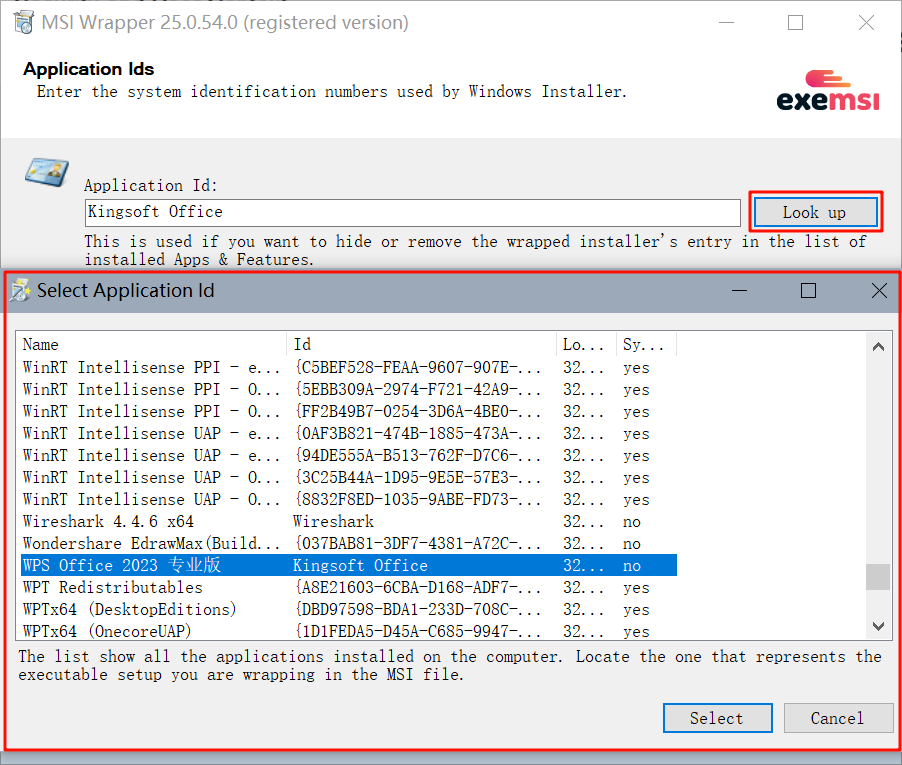
Task: Select the Wireshark 4.4.6 x64 entry
Action: 108,522
